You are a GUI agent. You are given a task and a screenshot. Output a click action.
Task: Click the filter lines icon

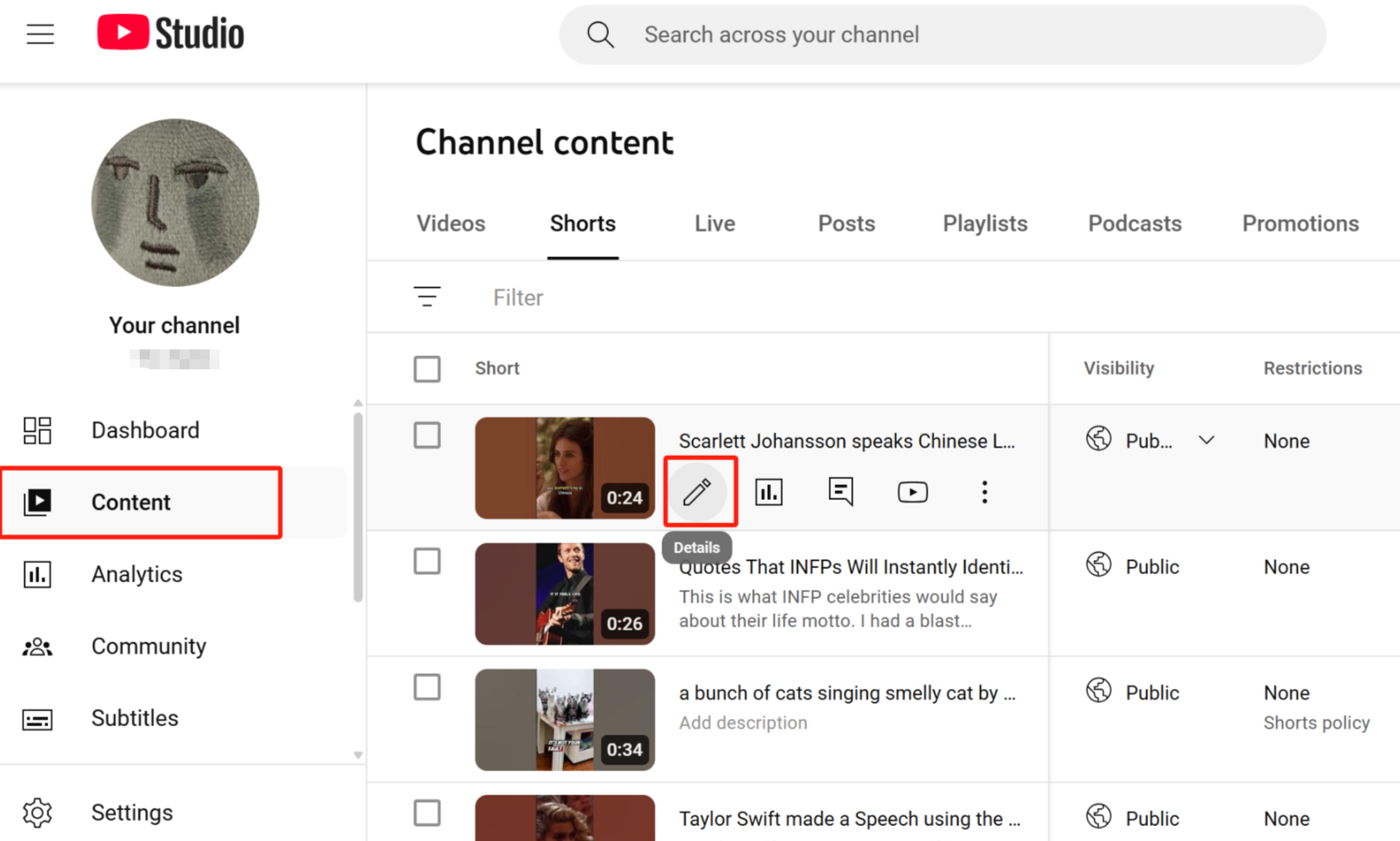coord(428,297)
